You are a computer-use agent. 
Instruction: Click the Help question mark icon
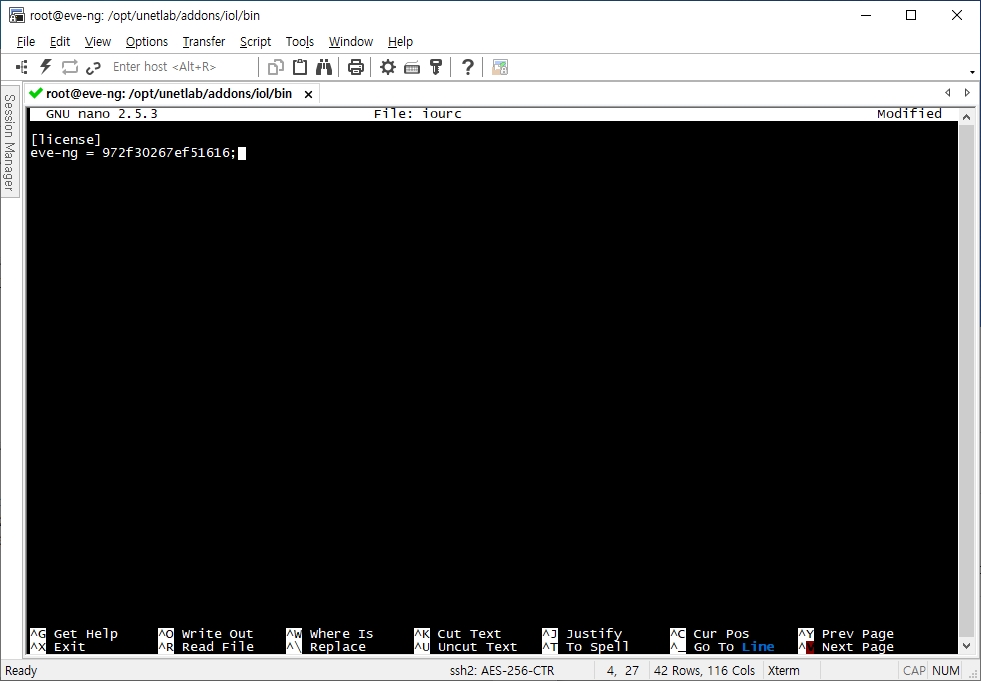coord(467,67)
